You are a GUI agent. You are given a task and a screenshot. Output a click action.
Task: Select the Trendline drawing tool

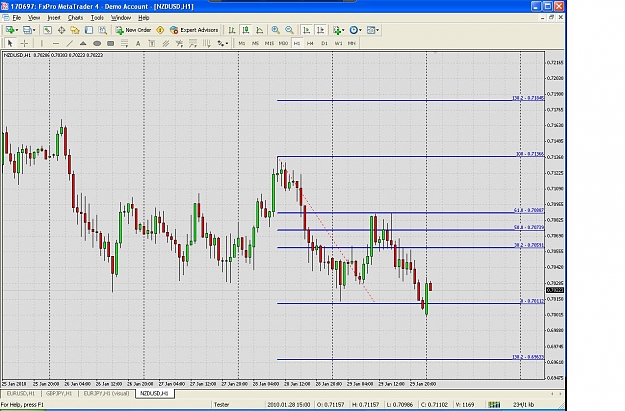[69, 43]
